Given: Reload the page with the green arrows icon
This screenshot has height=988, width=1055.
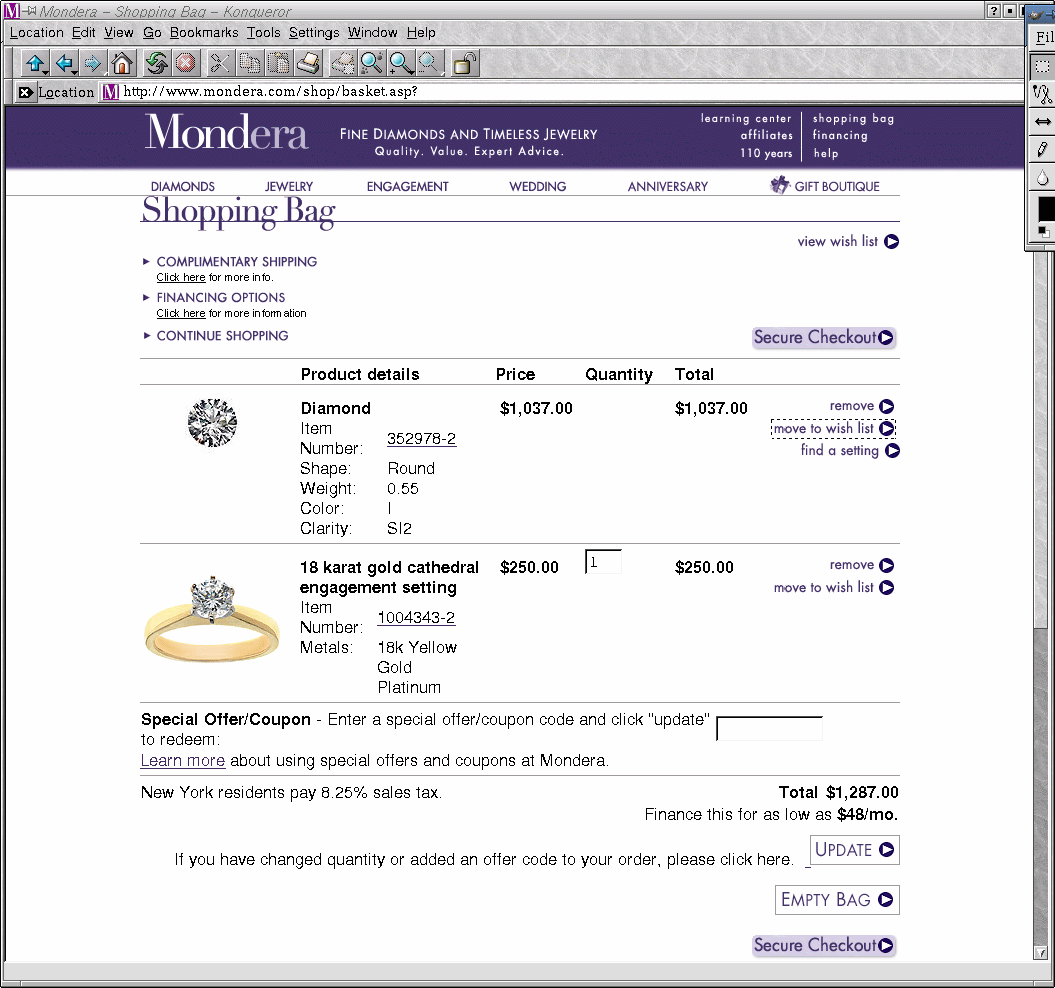Looking at the screenshot, I should tap(156, 64).
